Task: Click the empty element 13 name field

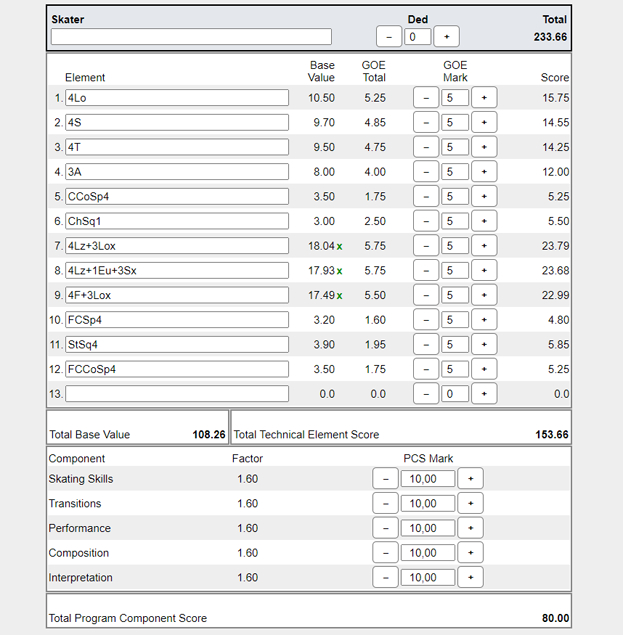Action: tap(177, 394)
